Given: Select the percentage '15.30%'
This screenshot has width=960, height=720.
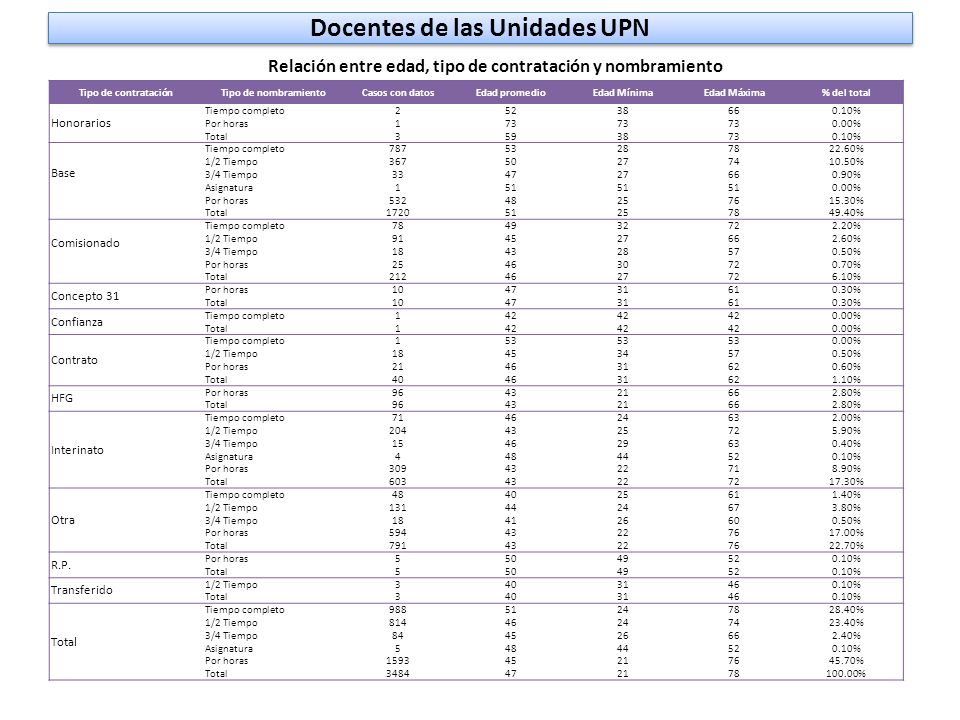Looking at the screenshot, I should [x=846, y=200].
